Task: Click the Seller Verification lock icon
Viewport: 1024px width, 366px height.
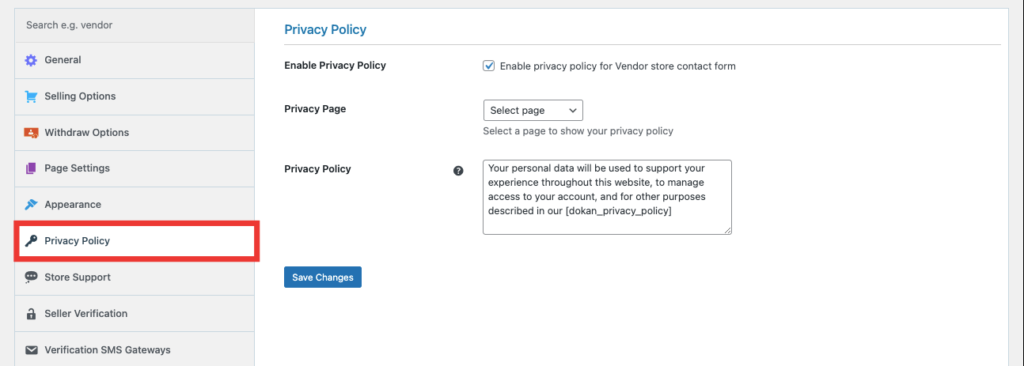Action: click(x=31, y=314)
